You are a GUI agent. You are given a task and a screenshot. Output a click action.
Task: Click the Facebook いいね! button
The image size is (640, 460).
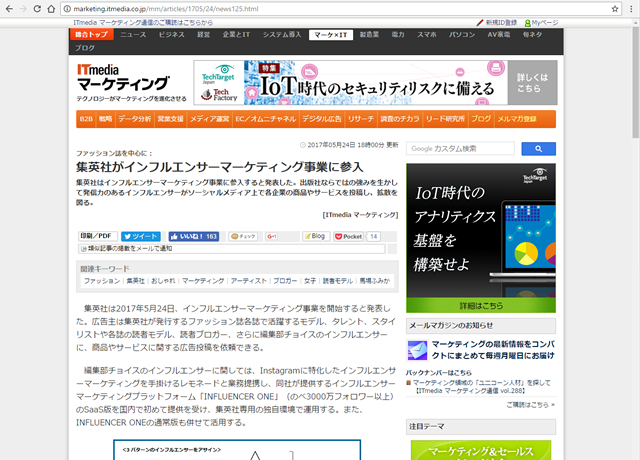point(192,236)
